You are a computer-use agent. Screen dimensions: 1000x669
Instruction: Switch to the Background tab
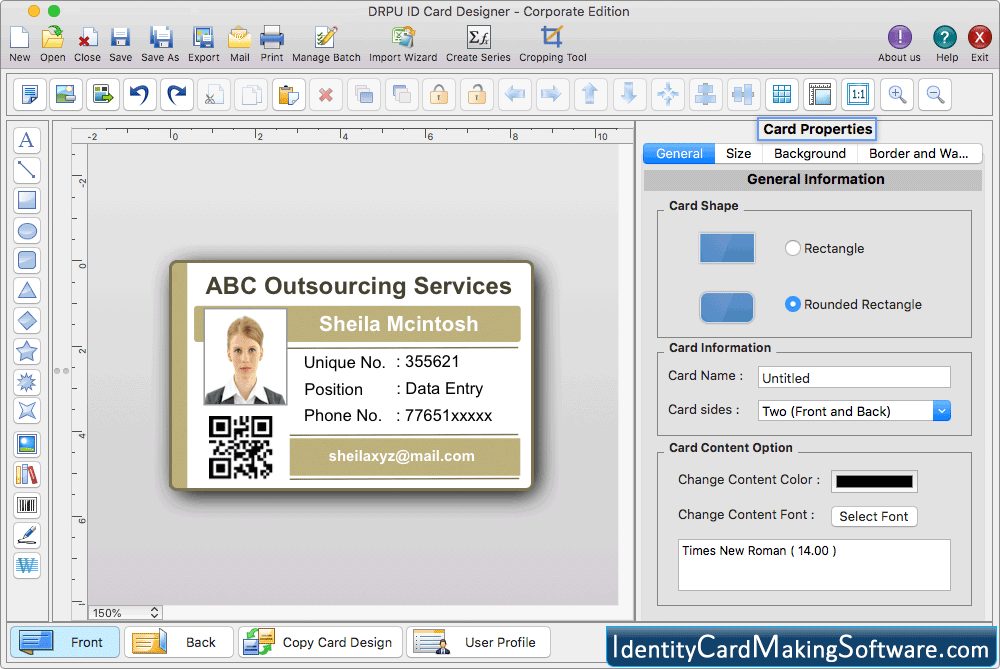(810, 154)
